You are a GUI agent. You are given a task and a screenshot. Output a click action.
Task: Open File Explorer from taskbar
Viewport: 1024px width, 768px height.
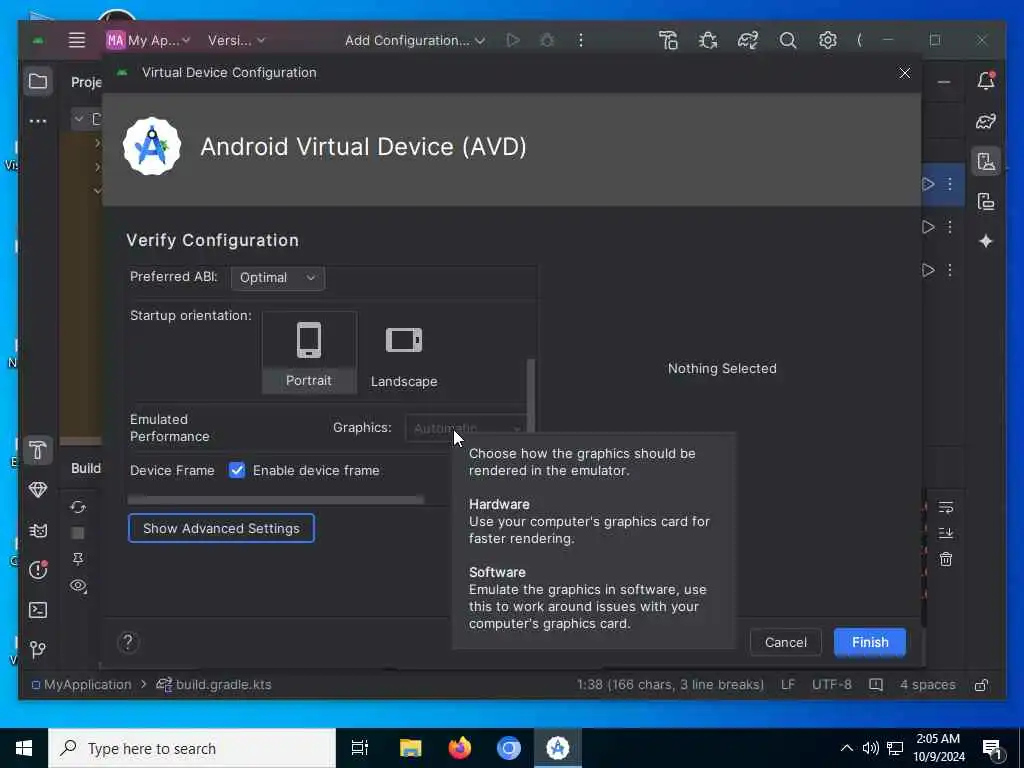pyautogui.click(x=411, y=748)
